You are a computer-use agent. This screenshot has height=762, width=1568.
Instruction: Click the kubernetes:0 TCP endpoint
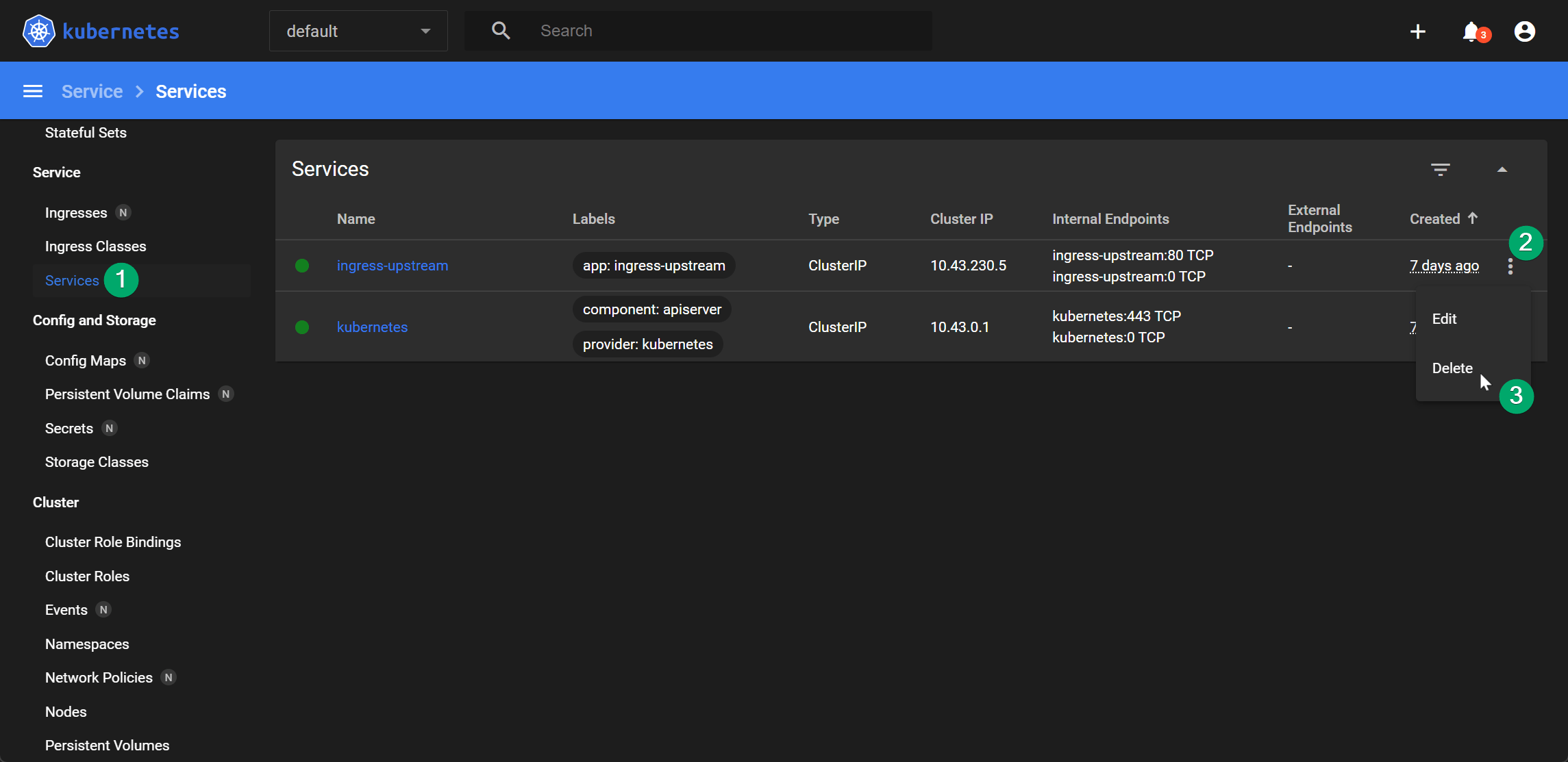click(1108, 338)
